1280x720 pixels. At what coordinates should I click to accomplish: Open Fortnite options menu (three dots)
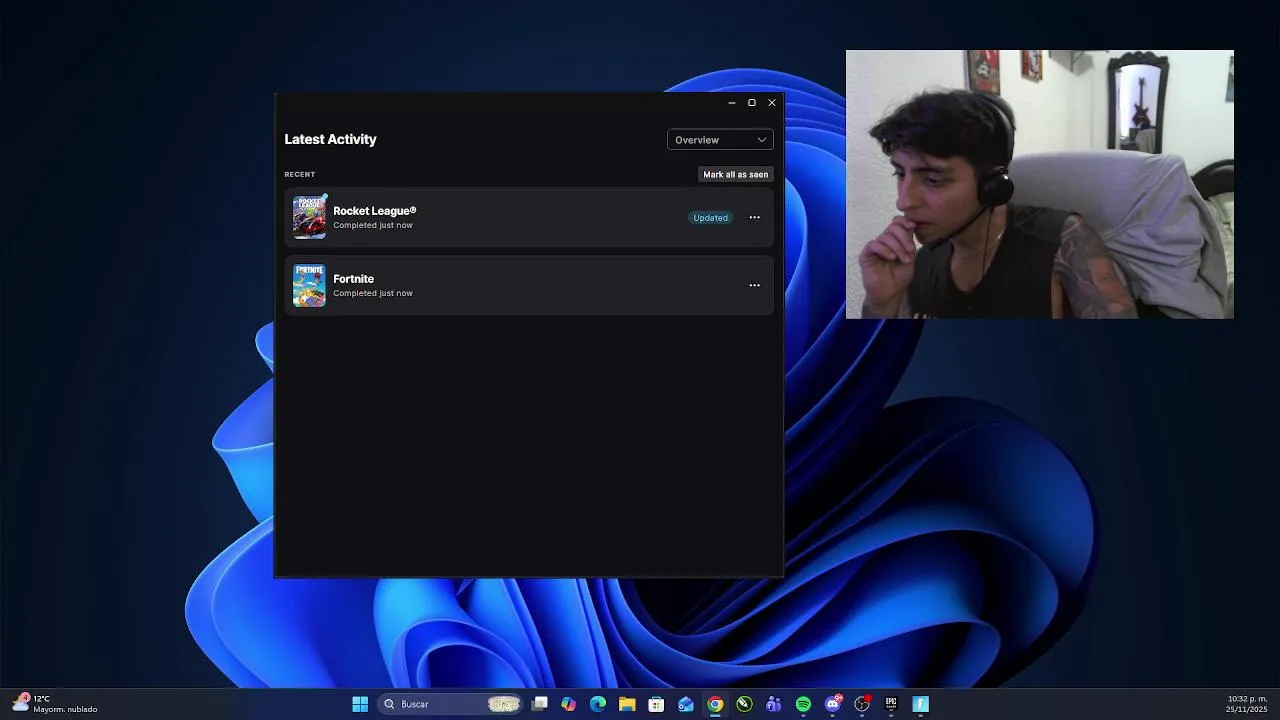(x=754, y=285)
